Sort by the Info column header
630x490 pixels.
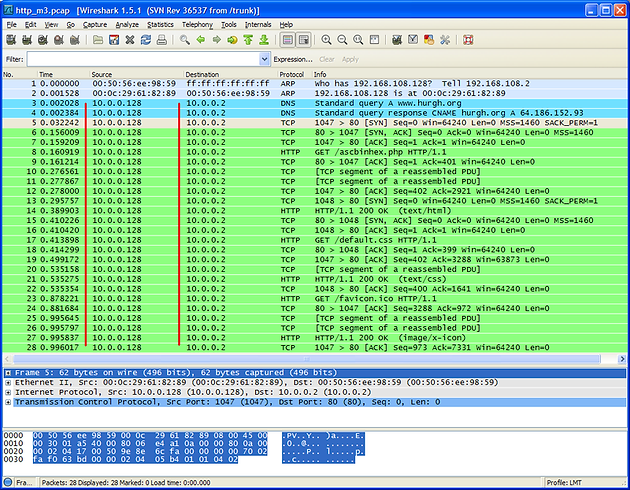click(469, 74)
